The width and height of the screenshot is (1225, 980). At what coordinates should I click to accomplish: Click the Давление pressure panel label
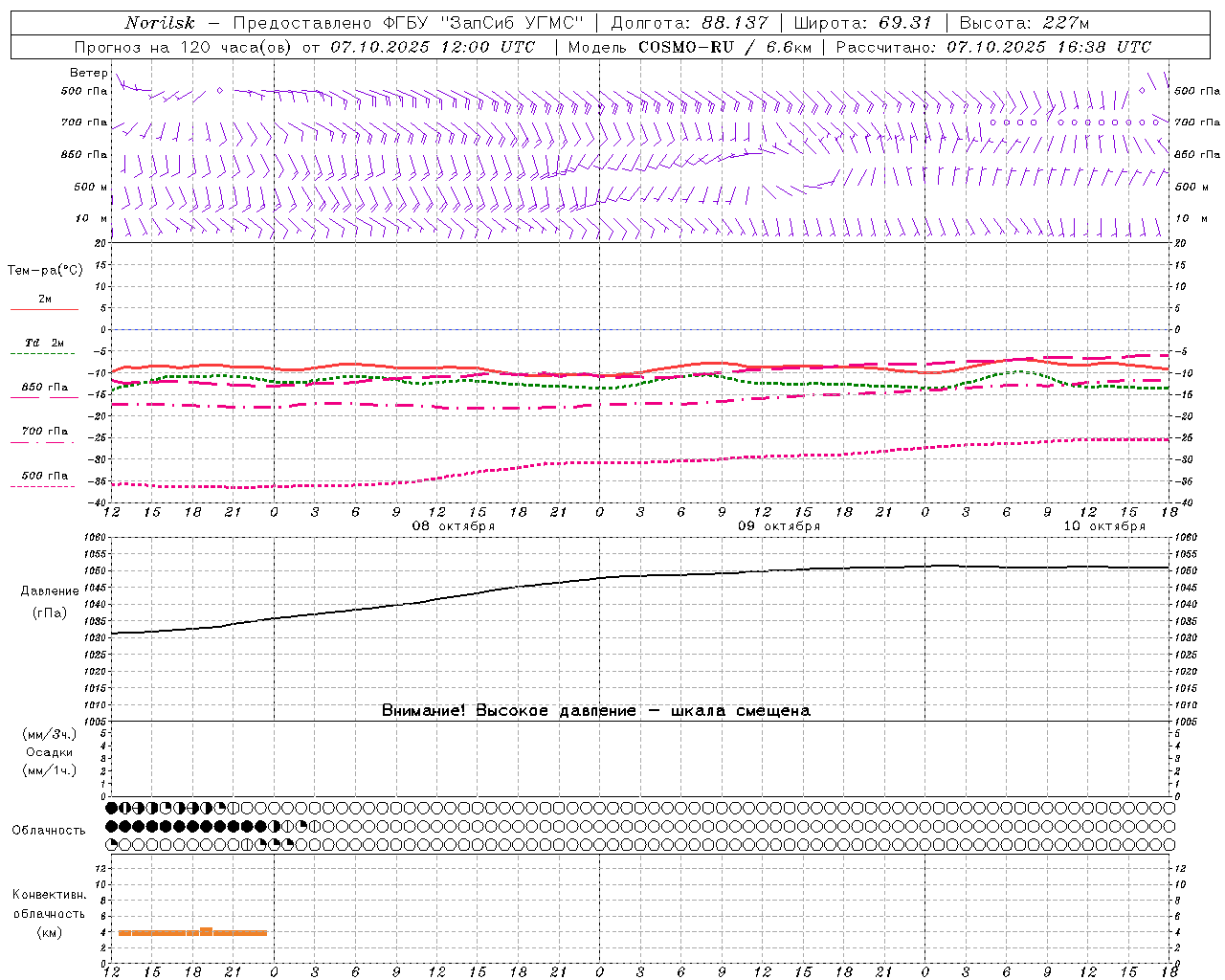pyautogui.click(x=50, y=591)
